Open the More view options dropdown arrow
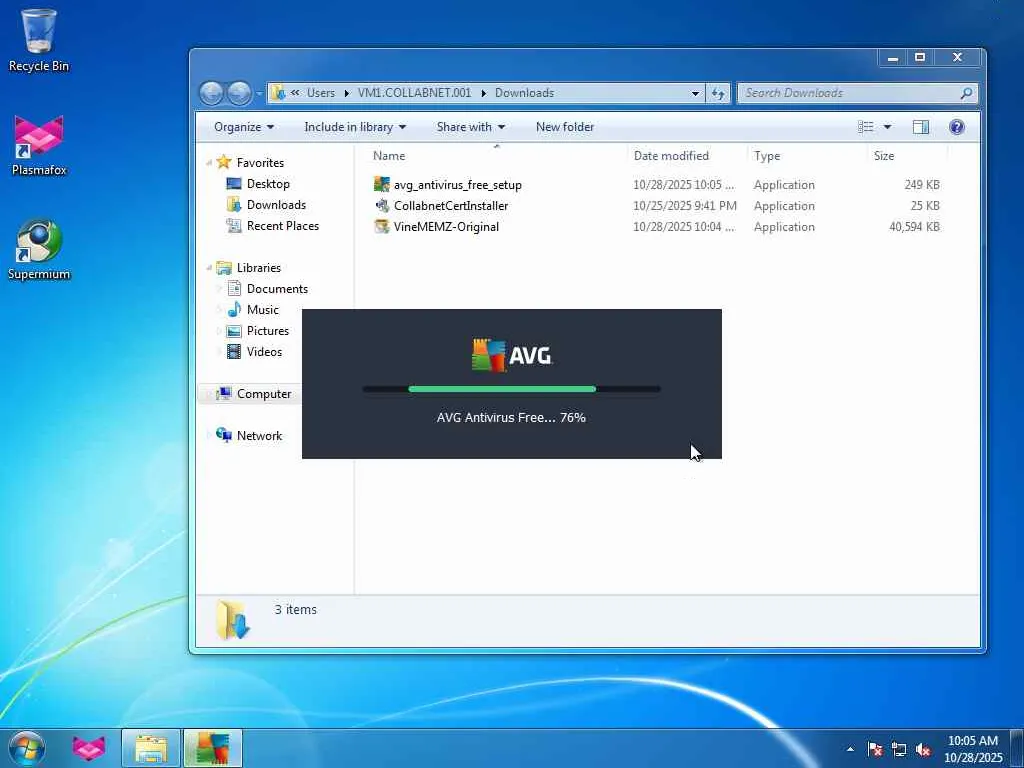The width and height of the screenshot is (1024, 768). [x=888, y=127]
